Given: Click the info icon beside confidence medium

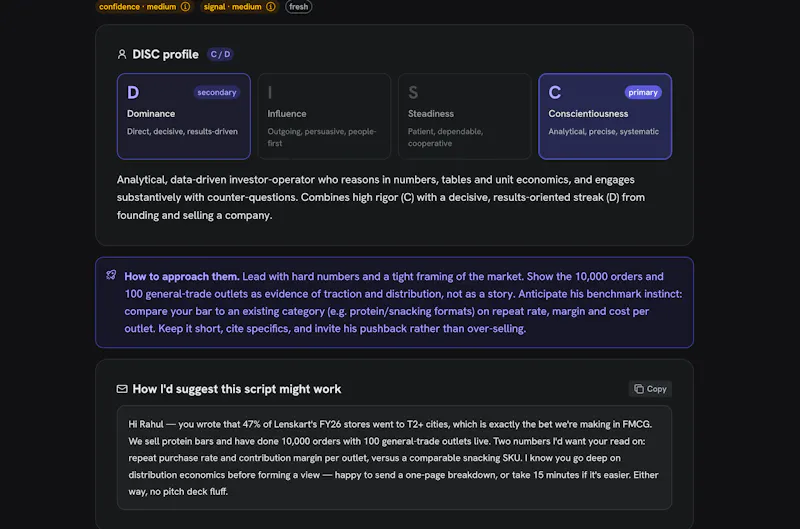Looking at the screenshot, I should [186, 7].
